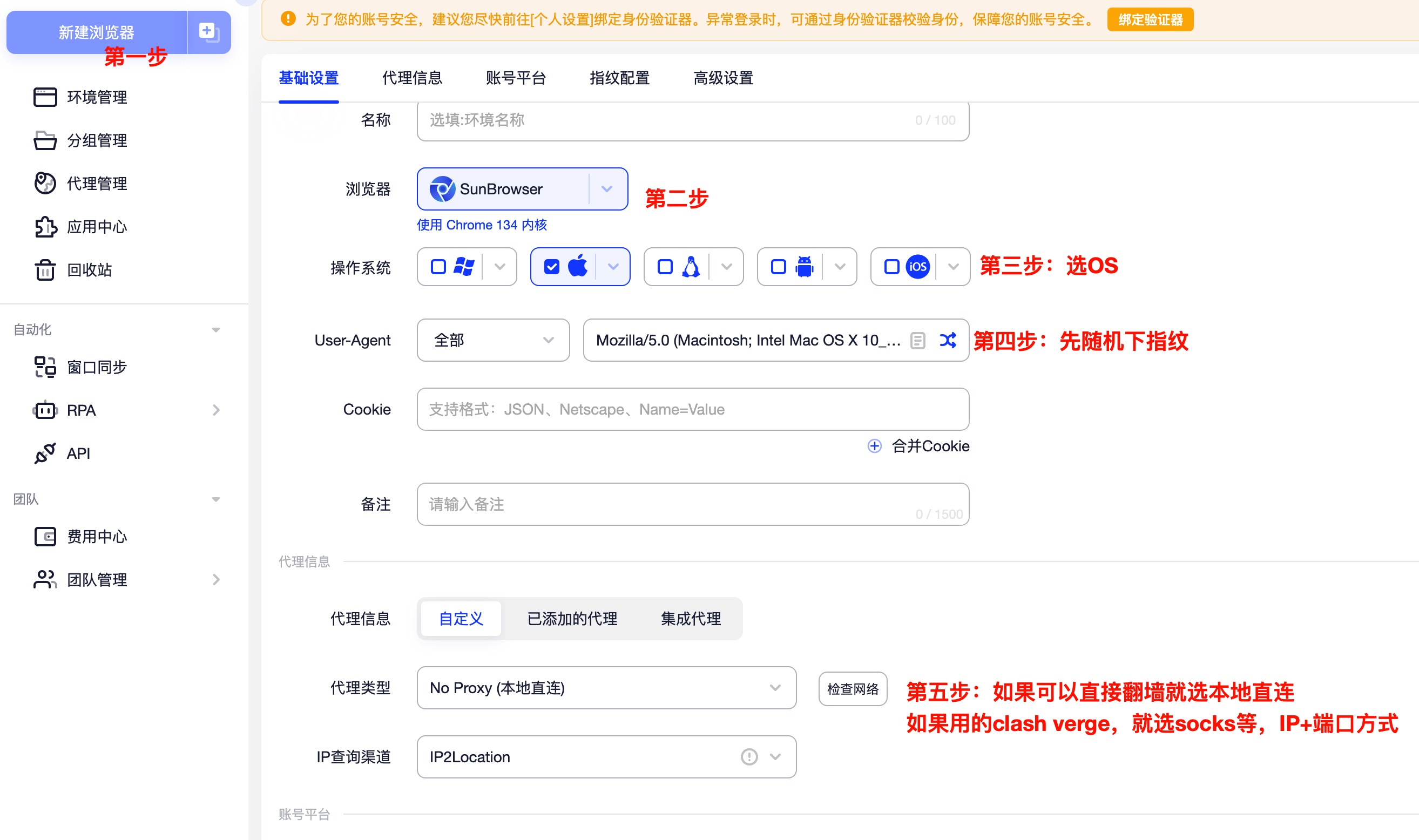Click the Cookie input field

click(692, 409)
